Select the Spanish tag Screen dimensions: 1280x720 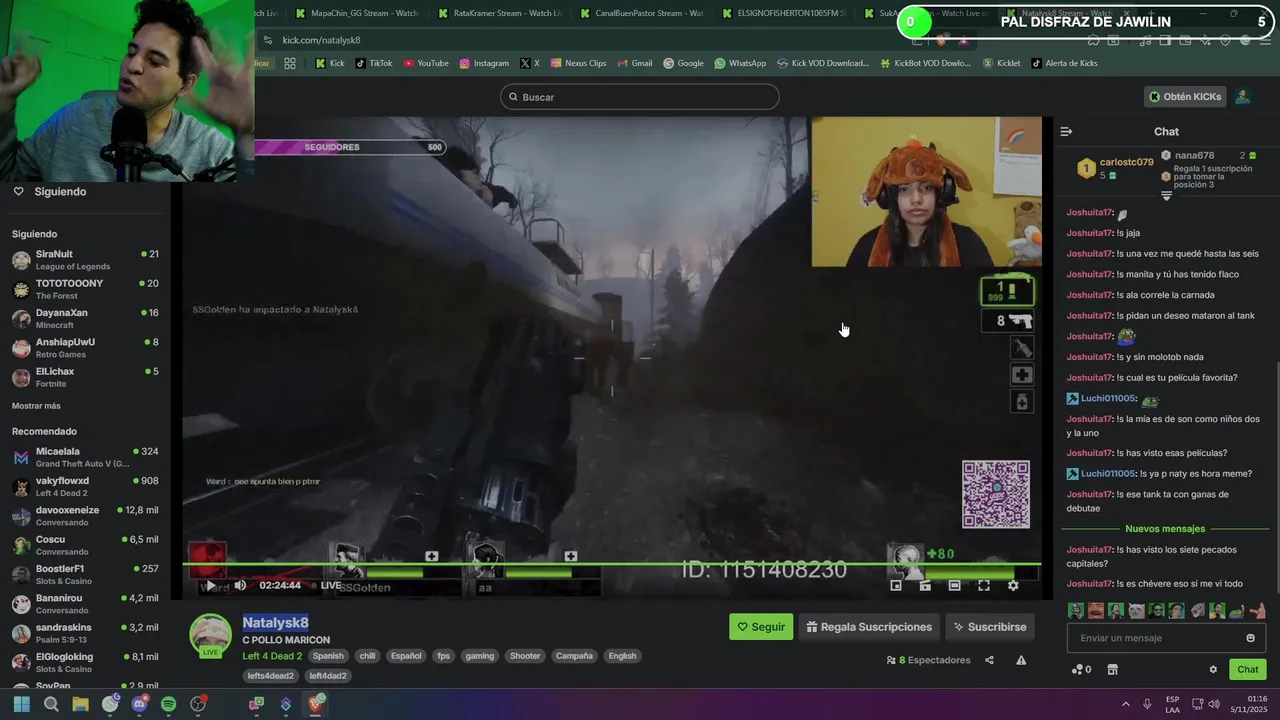(328, 656)
